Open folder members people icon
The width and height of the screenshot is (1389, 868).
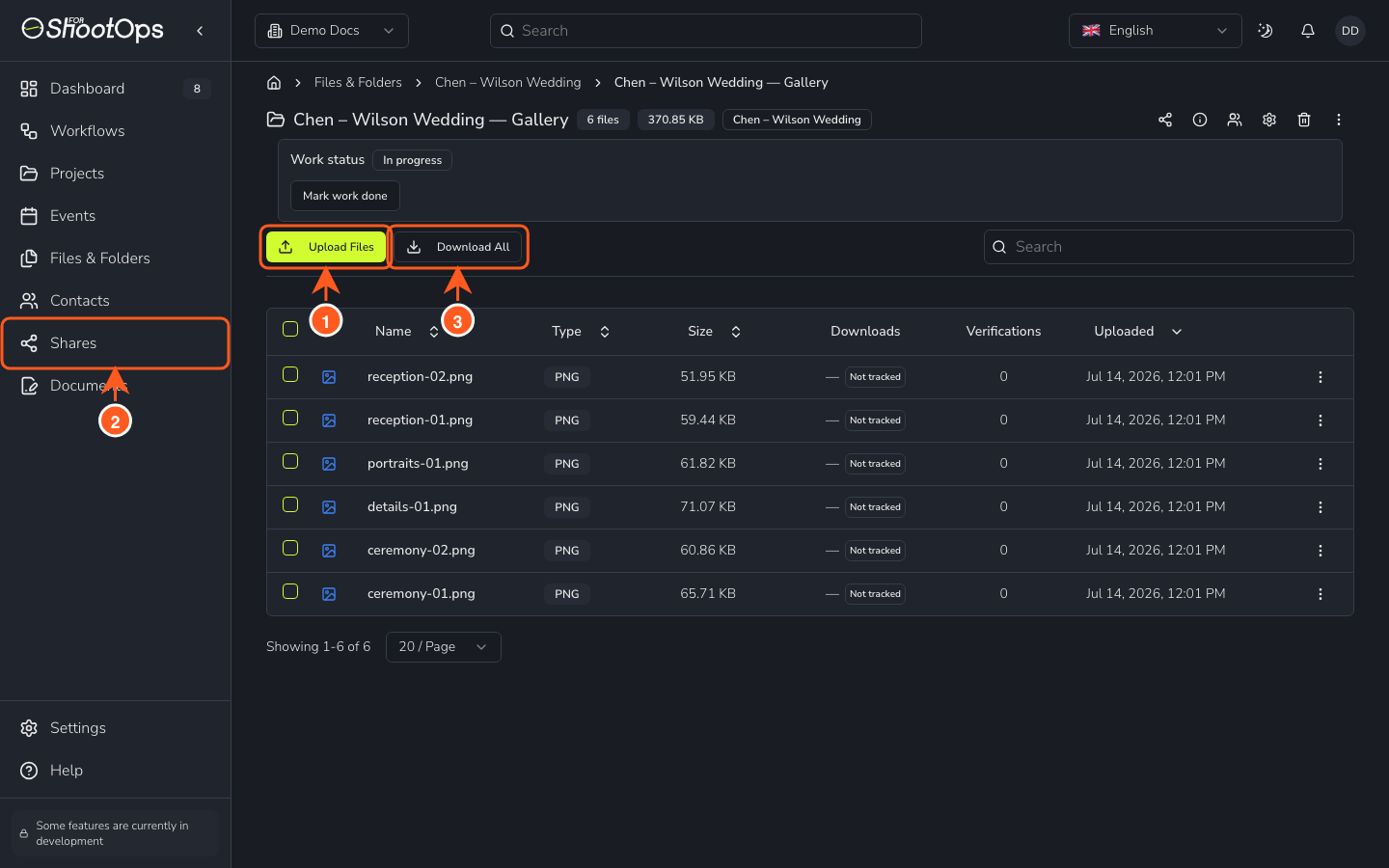pos(1235,120)
